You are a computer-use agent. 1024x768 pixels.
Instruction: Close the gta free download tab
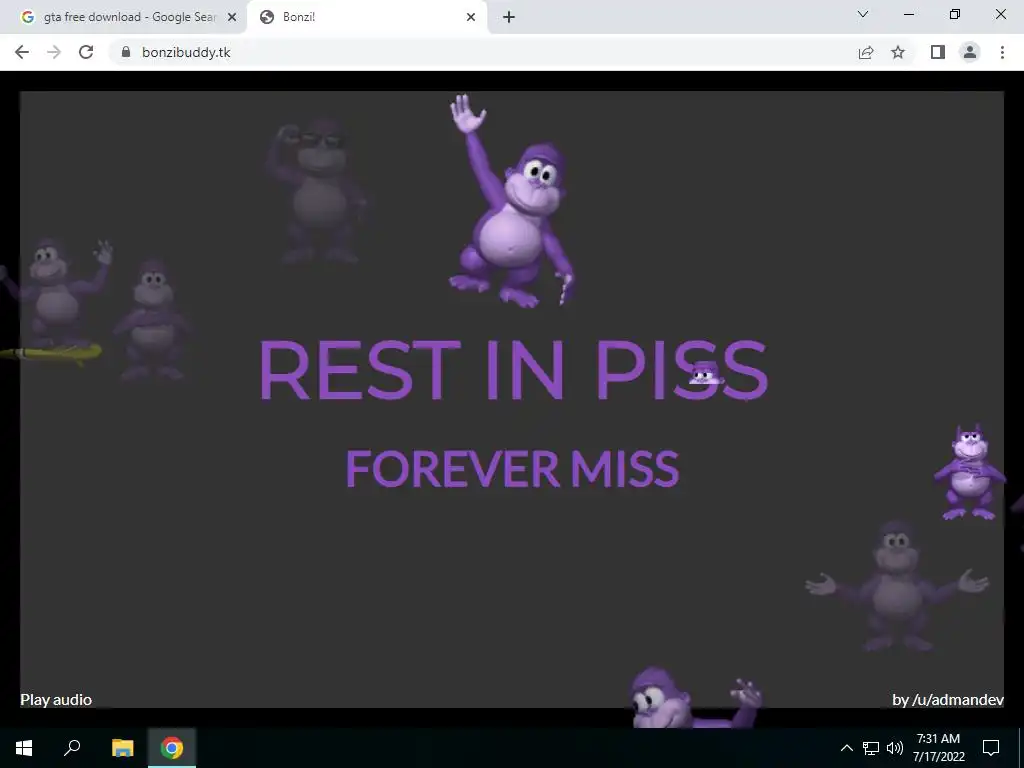(232, 18)
